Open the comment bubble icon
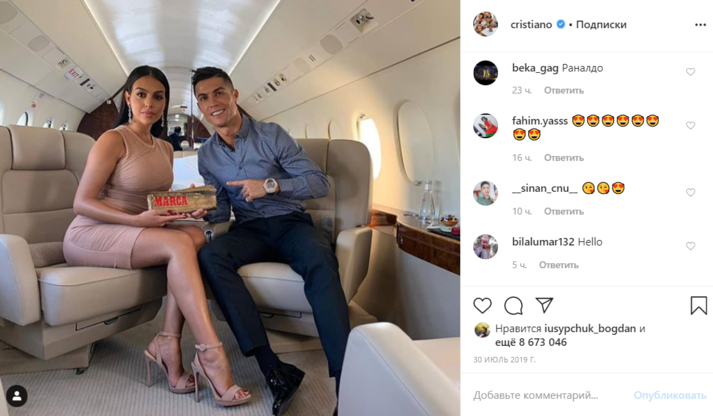Image resolution: width=713 pixels, height=416 pixels. point(513,306)
